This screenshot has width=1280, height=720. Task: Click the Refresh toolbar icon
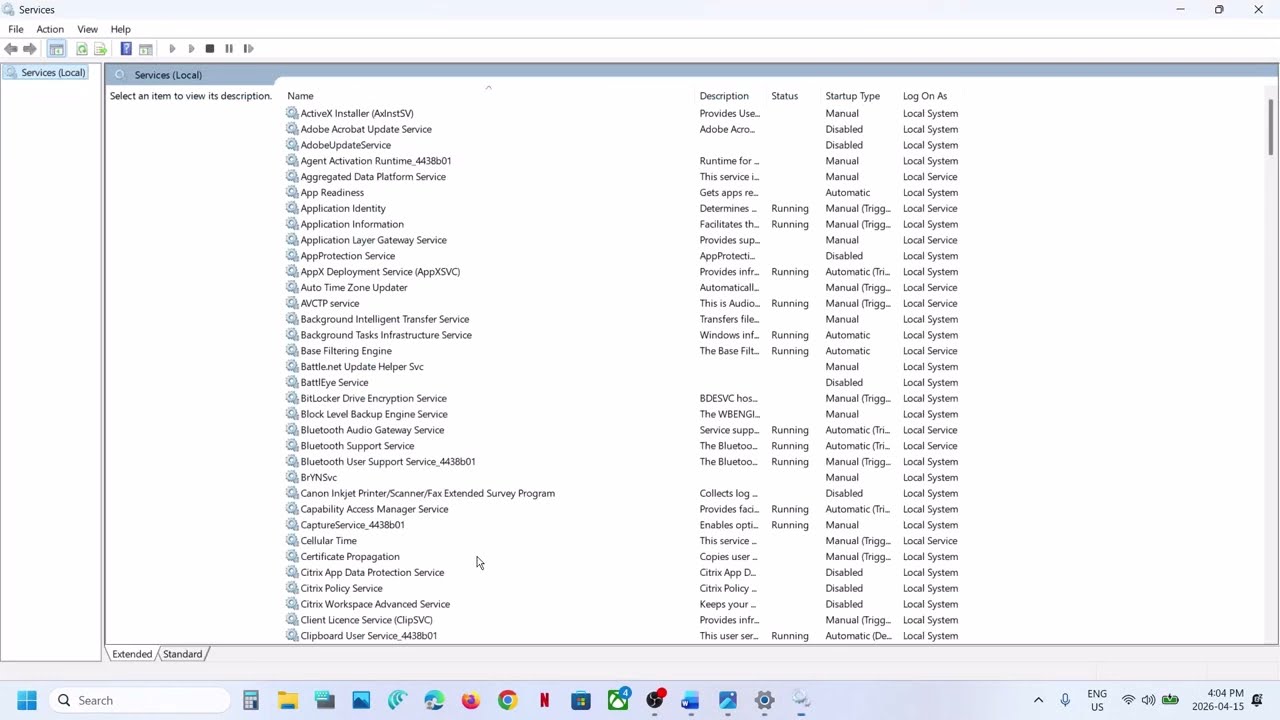point(82,48)
